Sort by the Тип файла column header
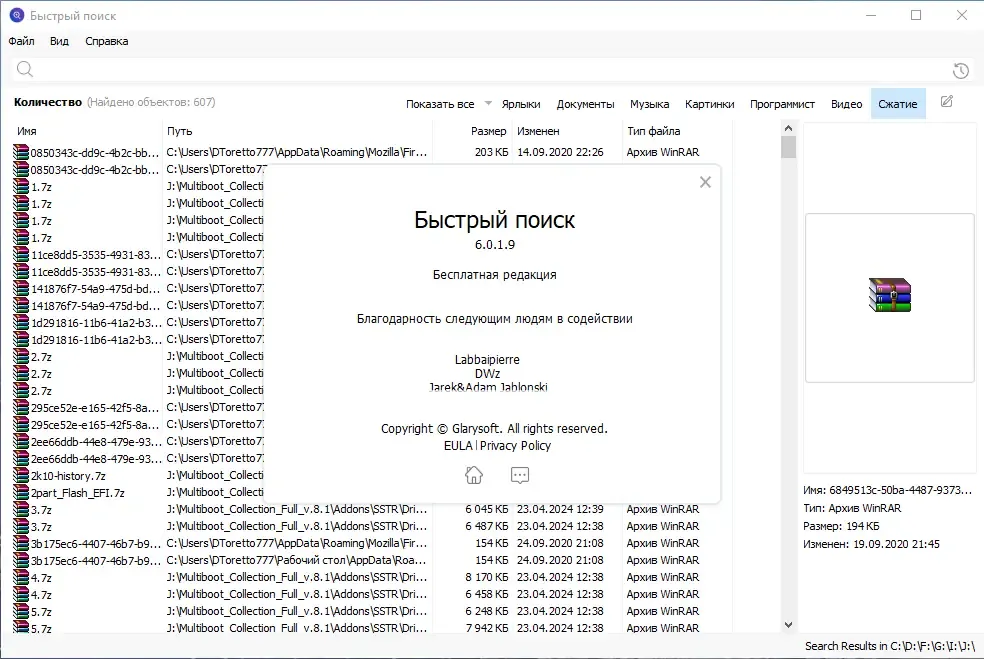Viewport: 984px width, 659px height. [x=653, y=131]
